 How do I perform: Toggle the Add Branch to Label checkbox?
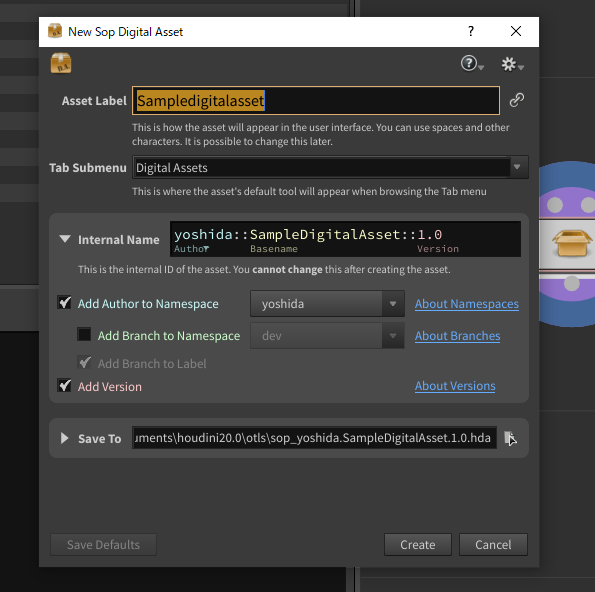tap(84, 363)
